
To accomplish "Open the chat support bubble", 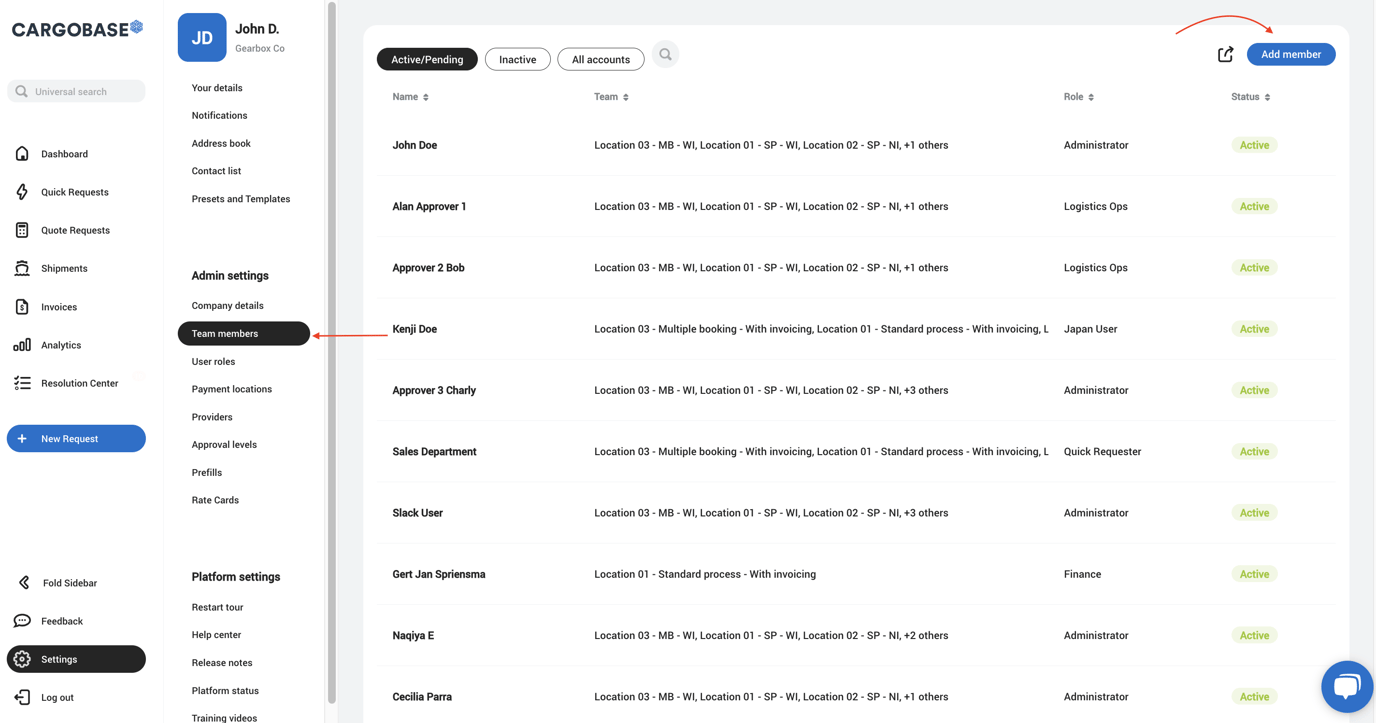I will tap(1346, 686).
